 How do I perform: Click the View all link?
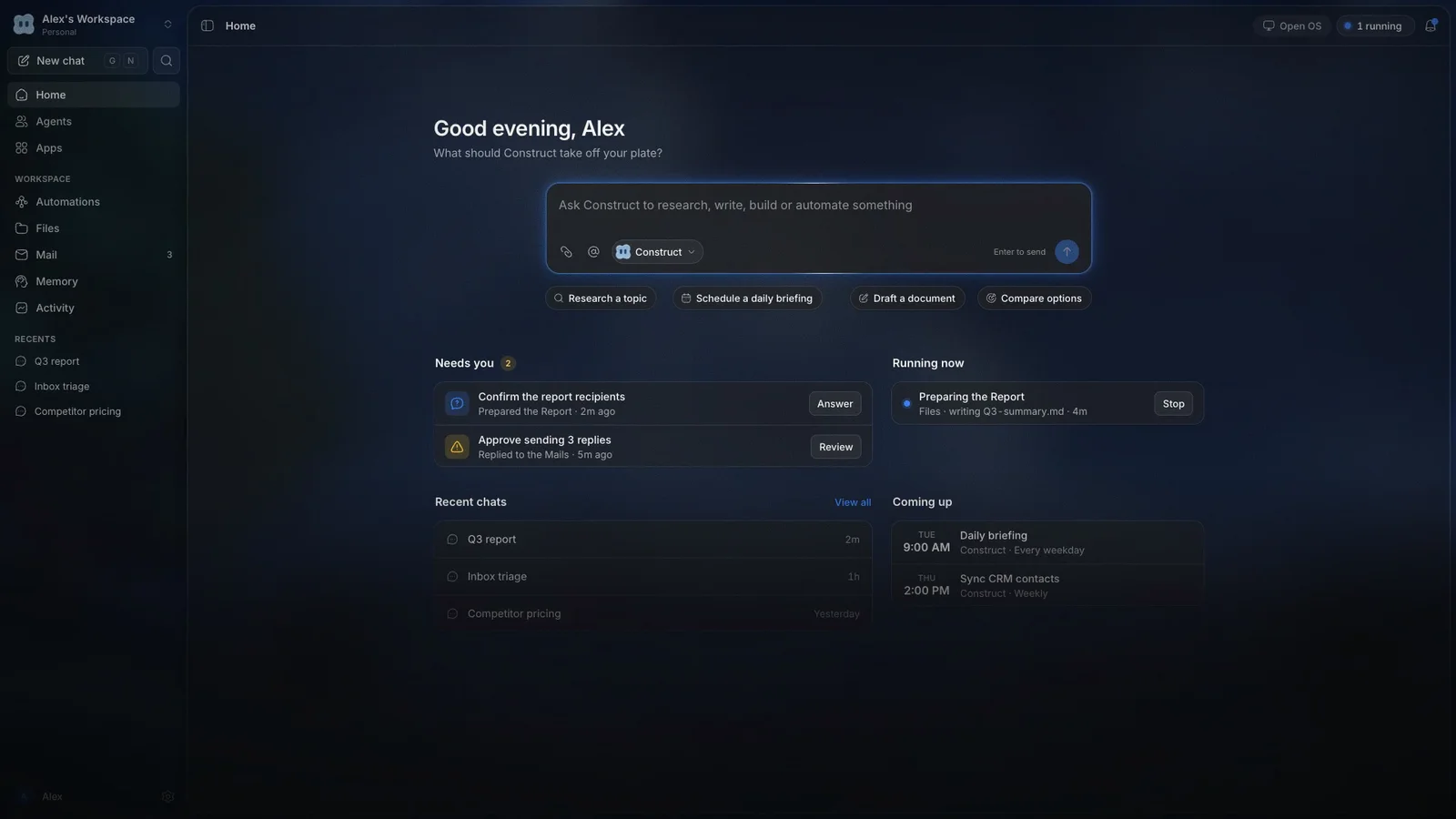click(x=853, y=502)
